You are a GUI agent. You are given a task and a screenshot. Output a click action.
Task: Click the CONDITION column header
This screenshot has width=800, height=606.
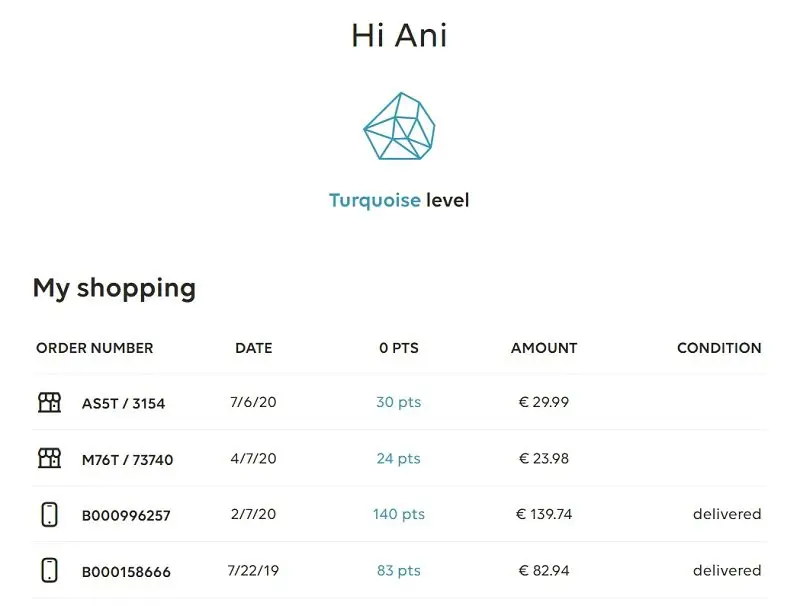pyautogui.click(x=719, y=348)
